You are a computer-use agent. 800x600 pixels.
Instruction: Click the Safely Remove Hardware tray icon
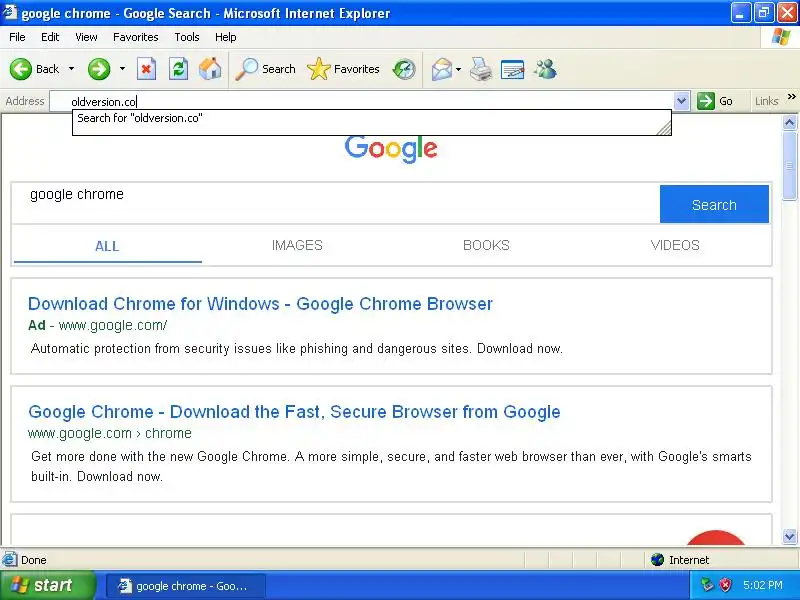tap(707, 585)
